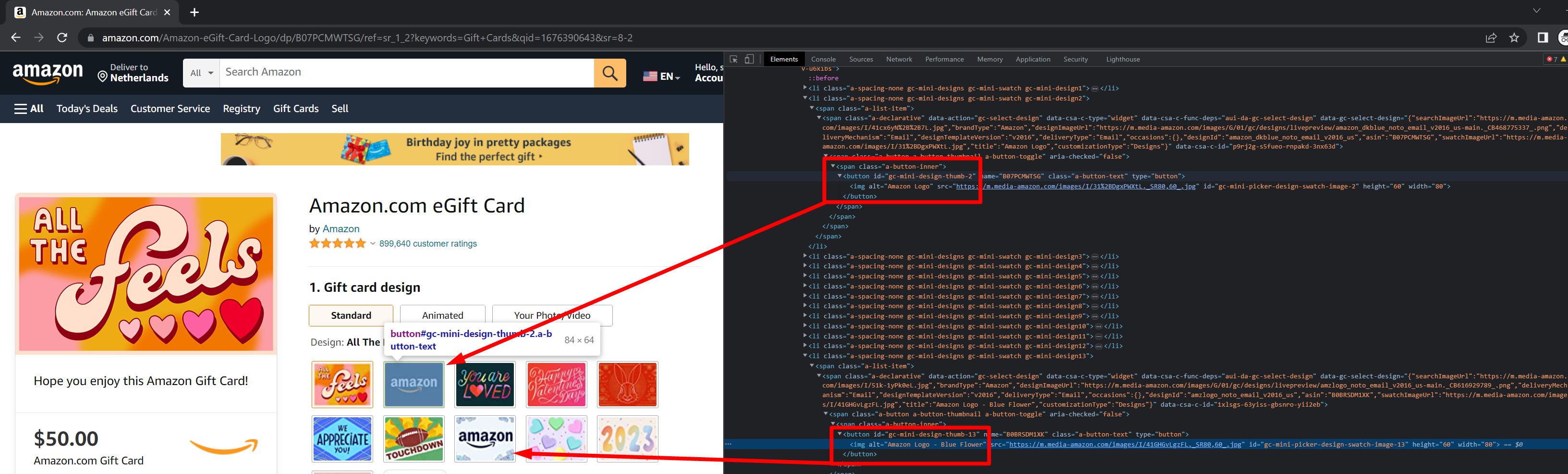Click the by Amazon brand link

tap(341, 228)
